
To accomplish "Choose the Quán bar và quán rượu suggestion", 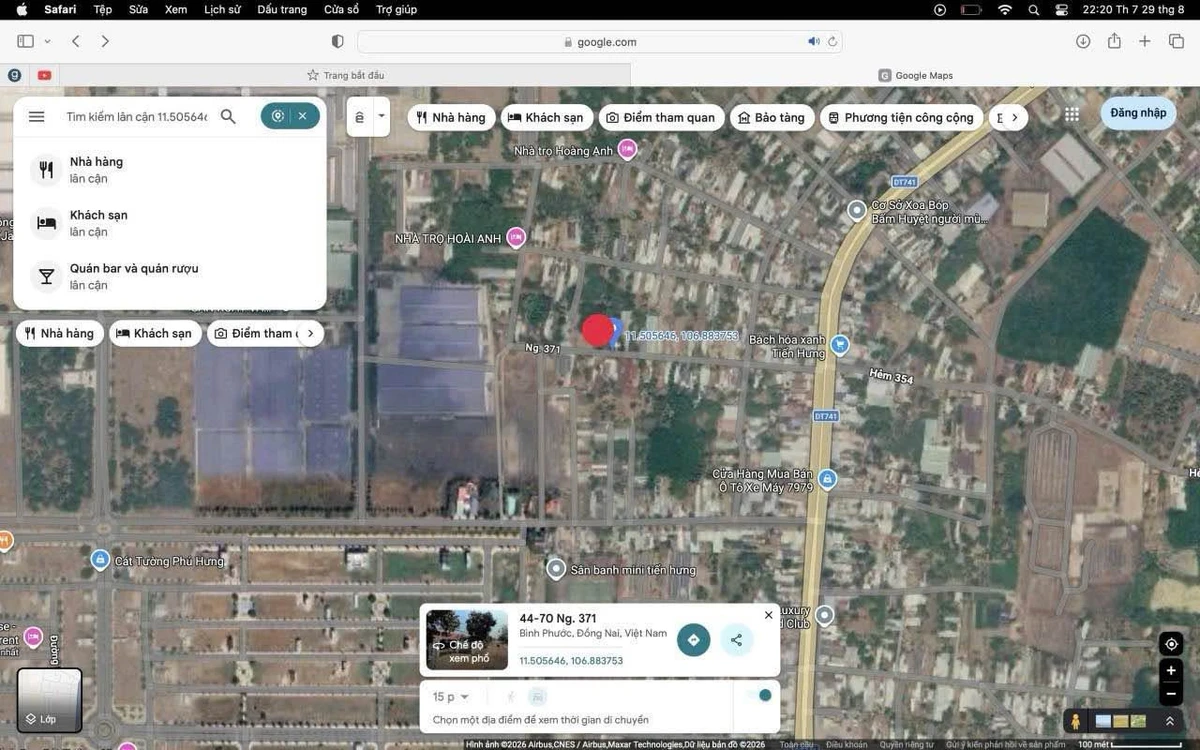I will [170, 276].
